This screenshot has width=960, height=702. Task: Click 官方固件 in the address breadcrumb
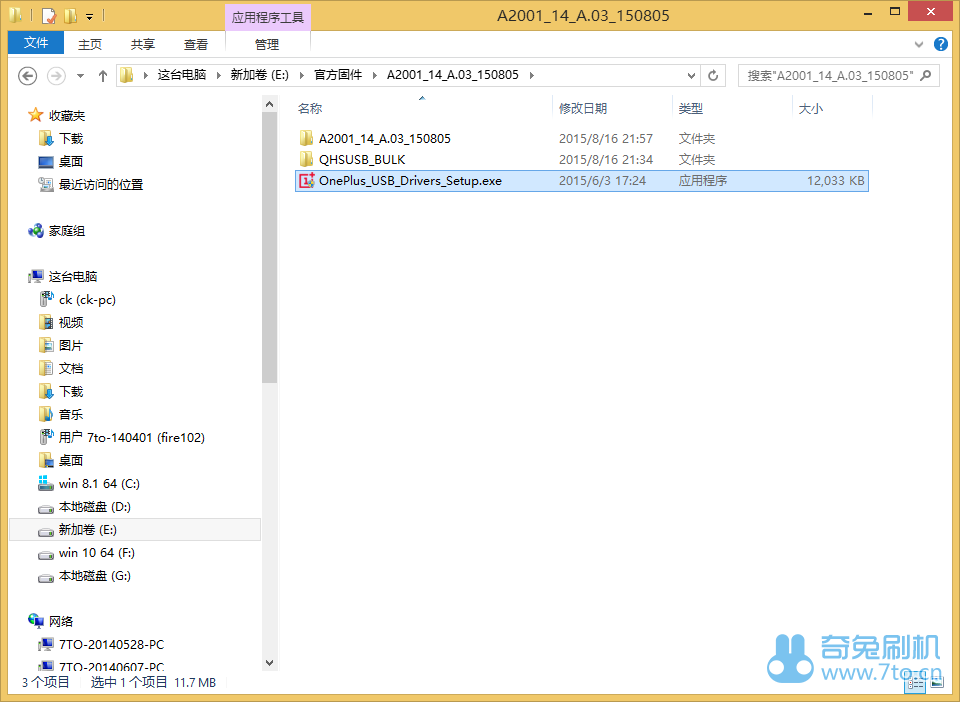tap(339, 75)
